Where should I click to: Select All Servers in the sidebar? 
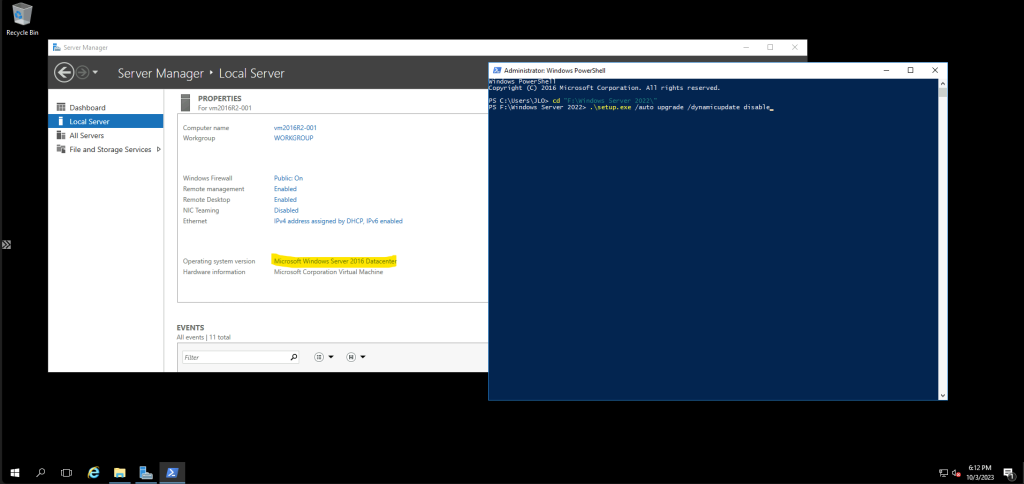tap(87, 135)
